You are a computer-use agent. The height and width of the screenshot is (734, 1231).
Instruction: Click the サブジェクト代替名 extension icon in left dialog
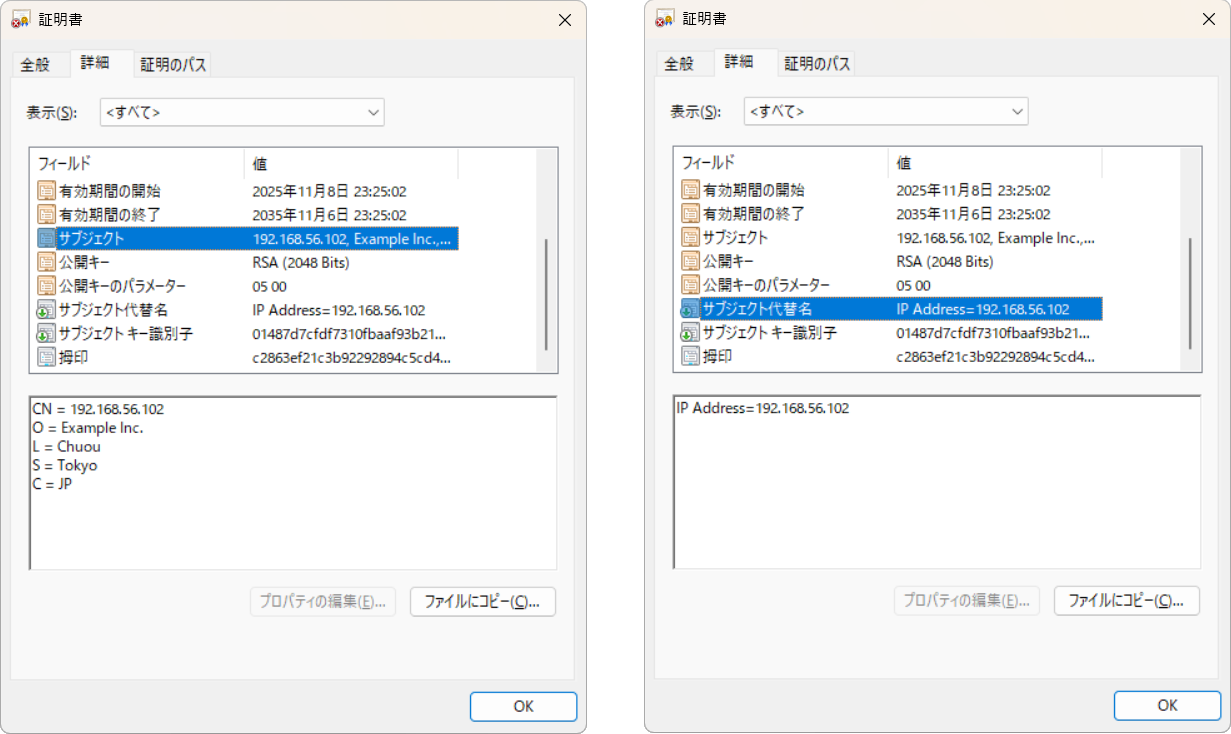coord(47,310)
